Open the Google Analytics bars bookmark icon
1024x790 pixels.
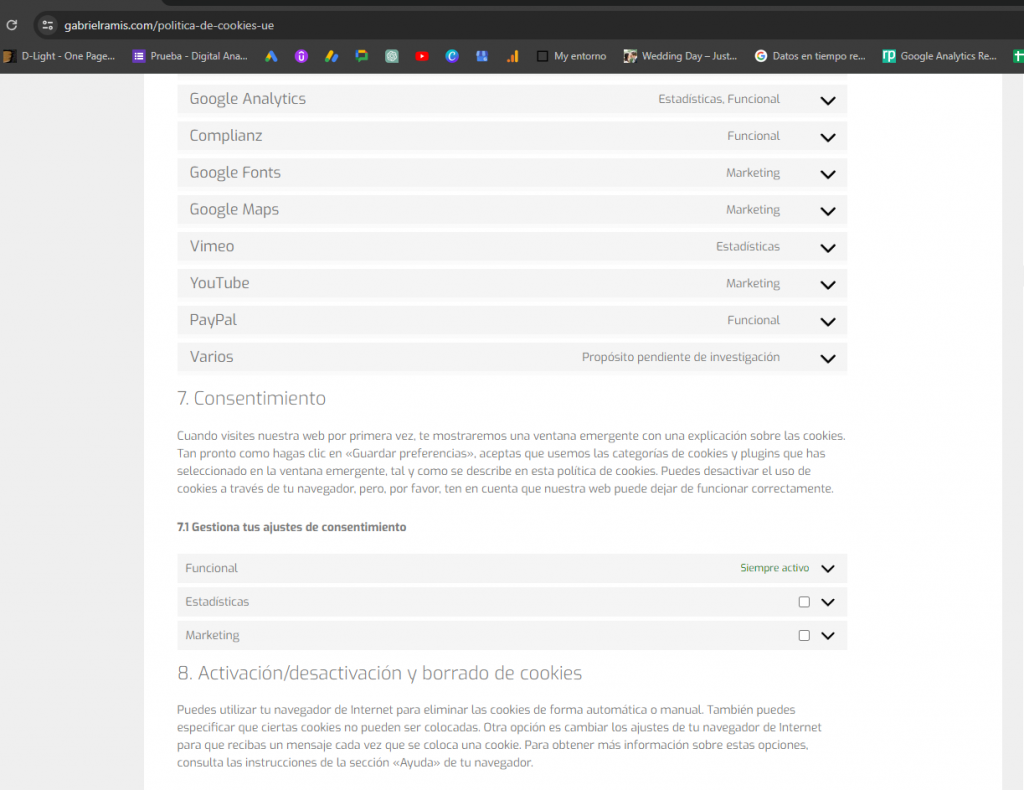tap(512, 57)
